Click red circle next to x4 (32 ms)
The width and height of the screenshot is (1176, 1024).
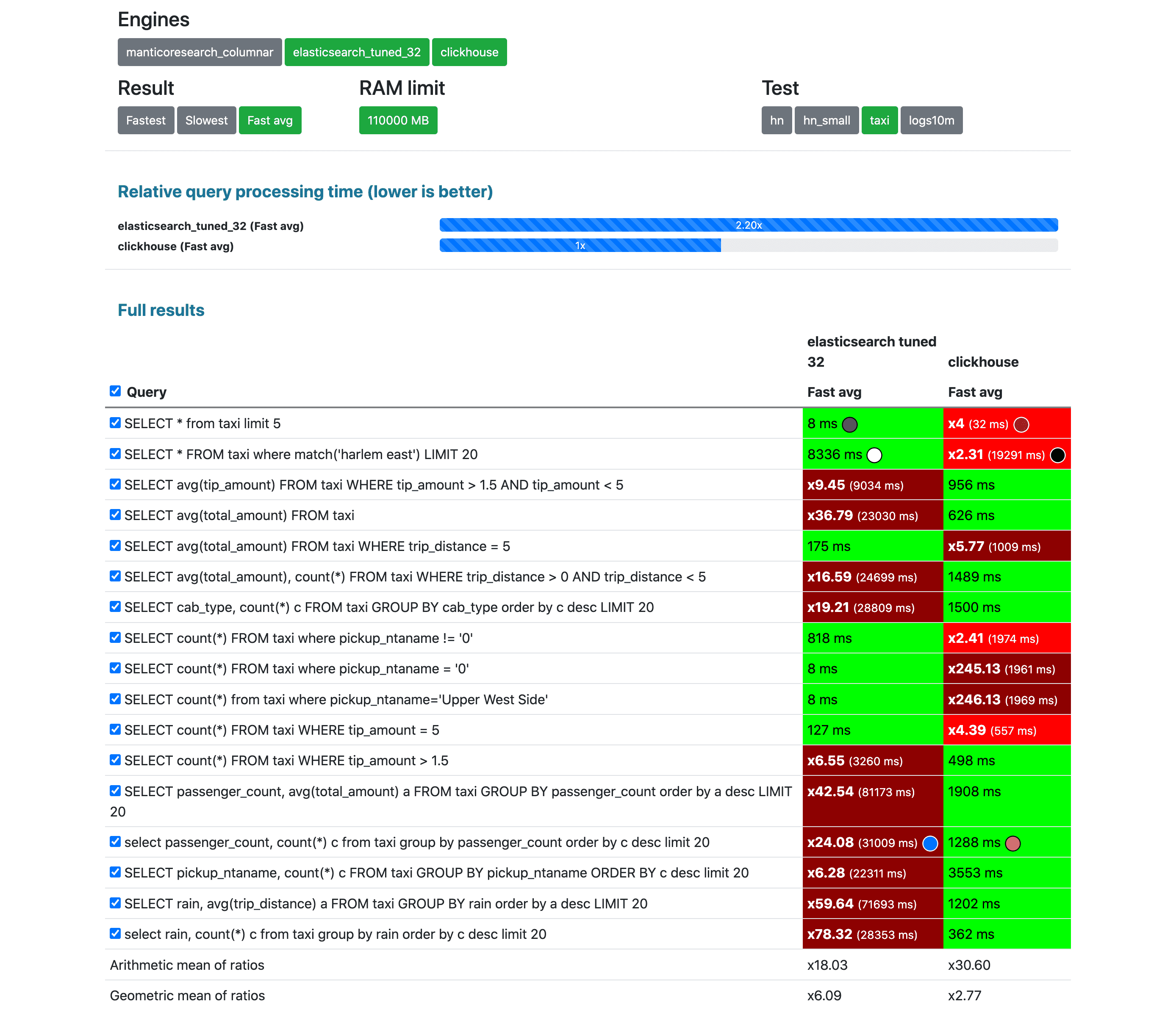1021,425
